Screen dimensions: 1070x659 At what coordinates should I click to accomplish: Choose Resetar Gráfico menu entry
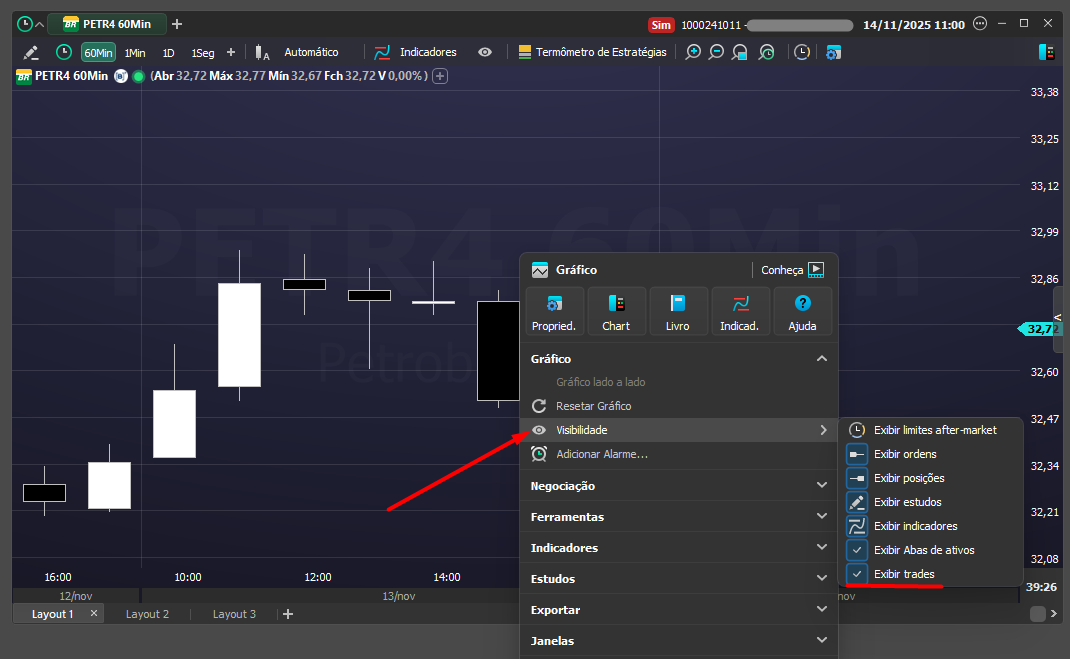pos(679,406)
